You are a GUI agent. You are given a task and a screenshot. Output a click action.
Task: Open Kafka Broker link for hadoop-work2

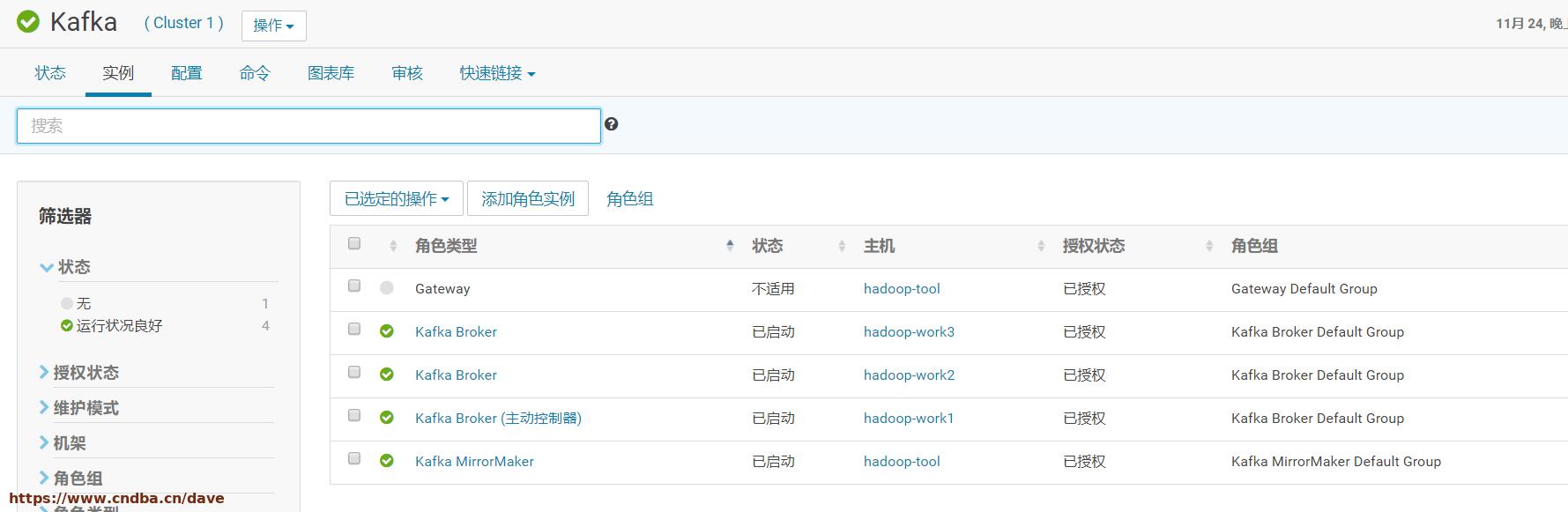456,375
